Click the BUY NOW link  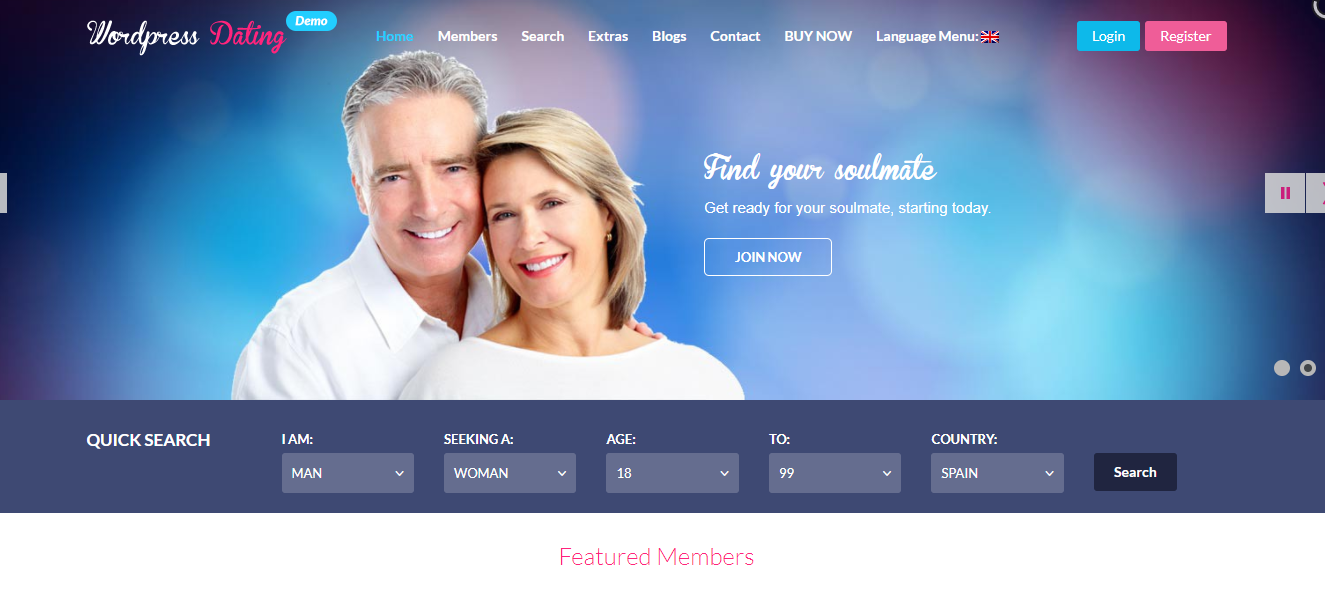pyautogui.click(x=818, y=36)
